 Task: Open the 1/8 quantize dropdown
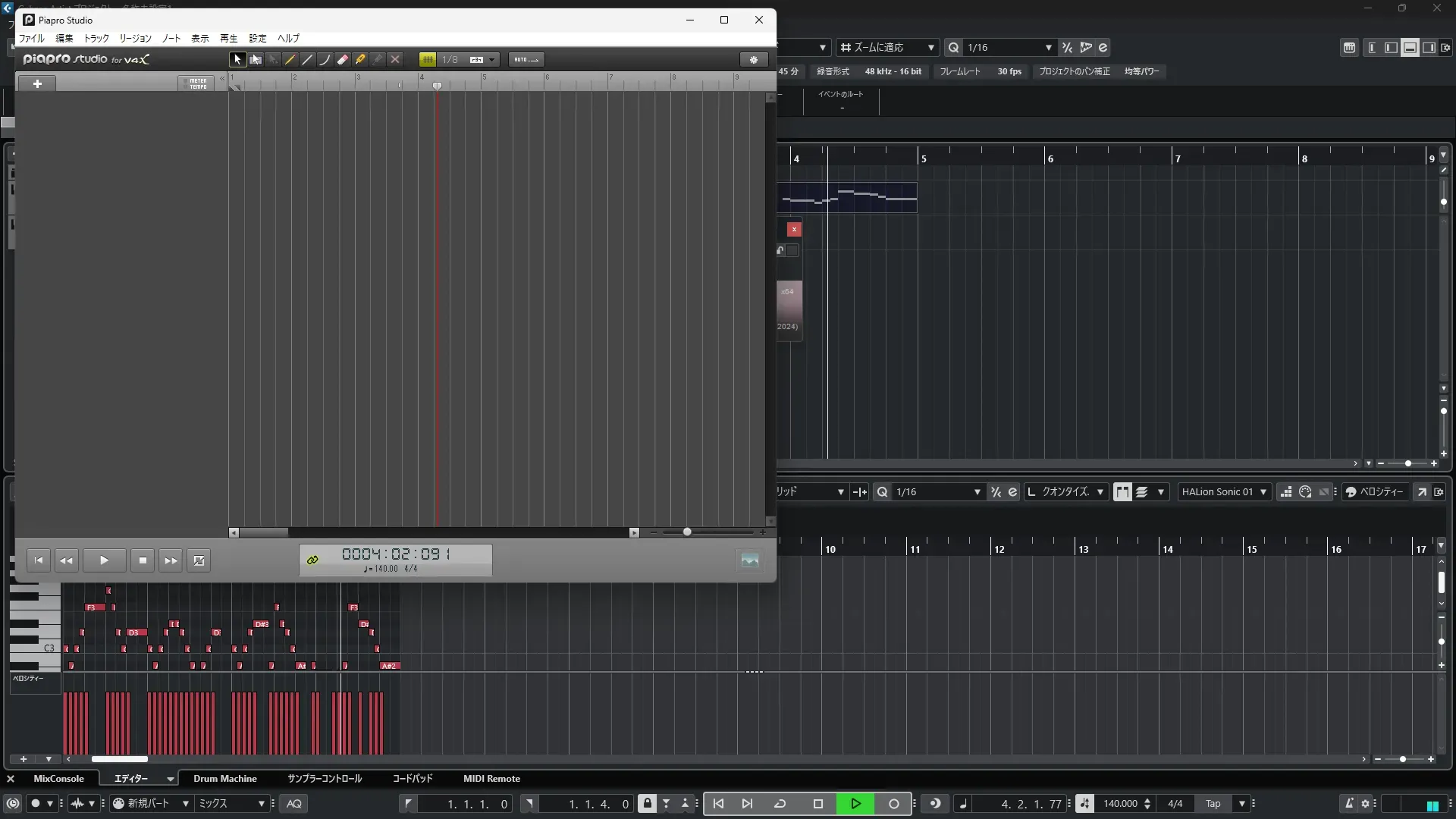click(x=492, y=59)
